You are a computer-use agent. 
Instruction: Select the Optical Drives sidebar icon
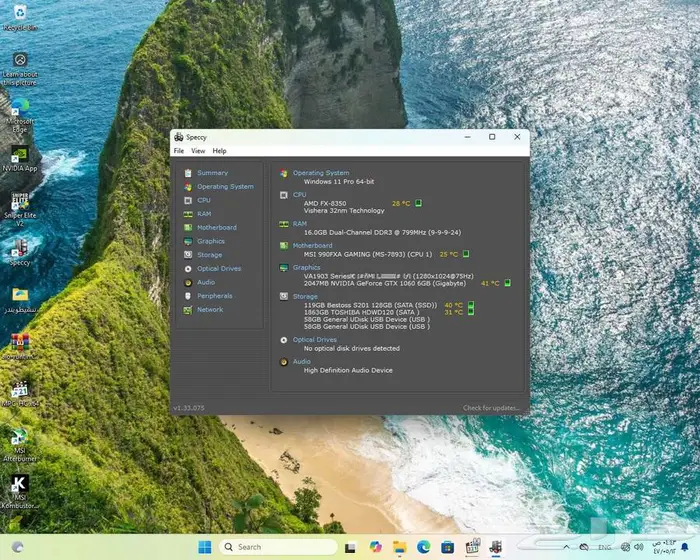(x=187, y=269)
